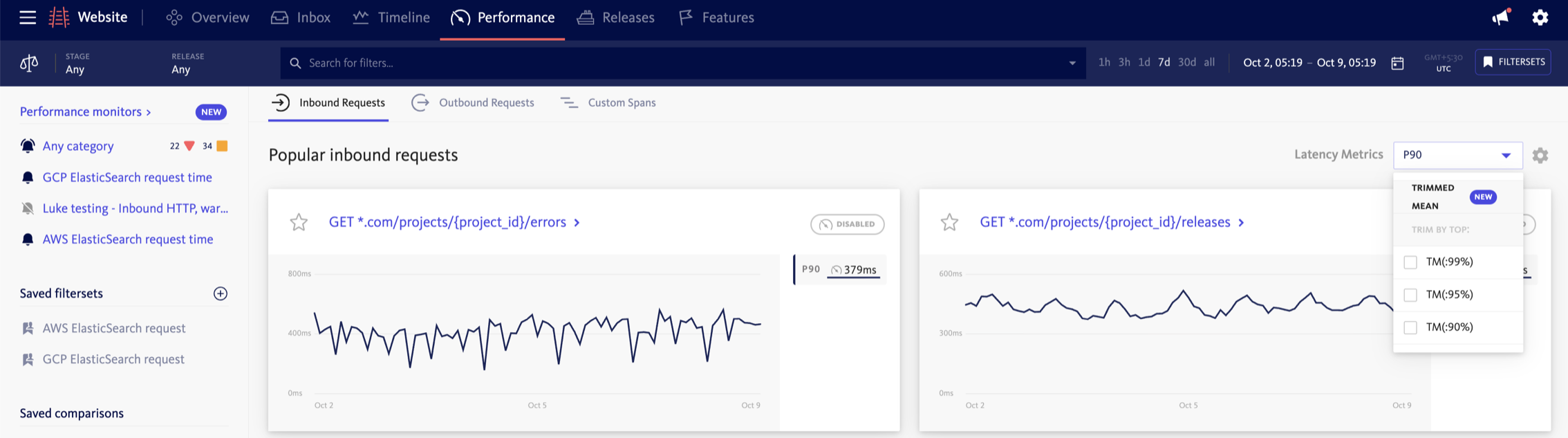Select the 1h time range
The image size is (1568, 438).
(x=1104, y=62)
